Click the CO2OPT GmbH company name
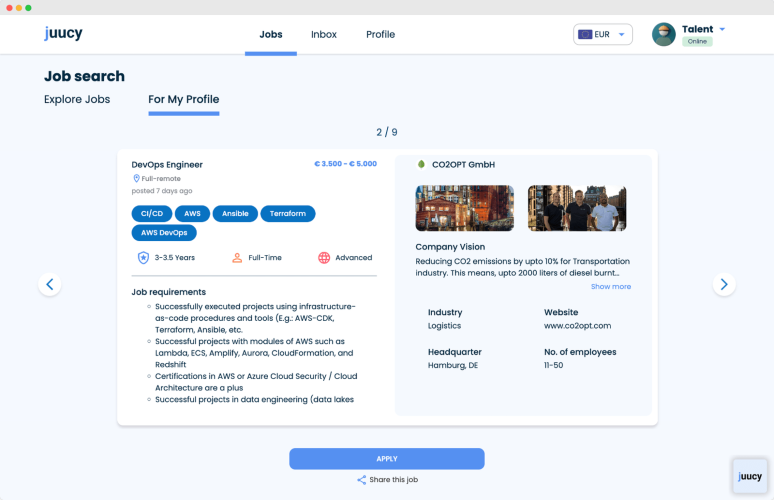Screen dimensions: 774x500 coord(464,165)
